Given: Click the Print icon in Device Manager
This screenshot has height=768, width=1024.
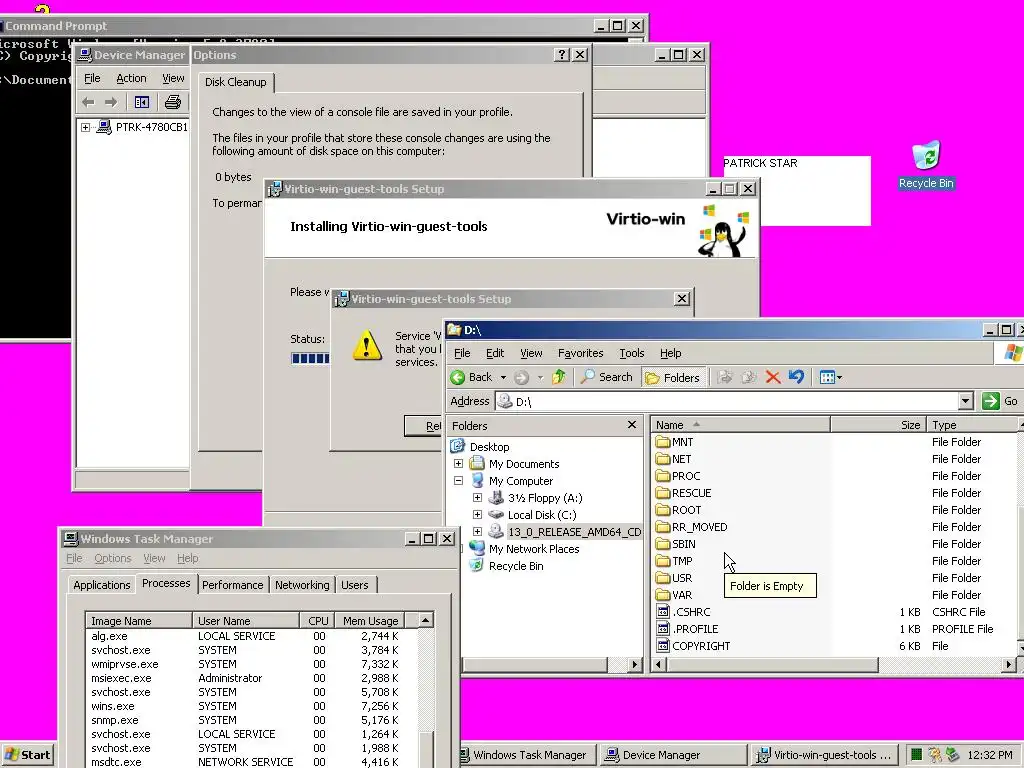Looking at the screenshot, I should pos(172,102).
